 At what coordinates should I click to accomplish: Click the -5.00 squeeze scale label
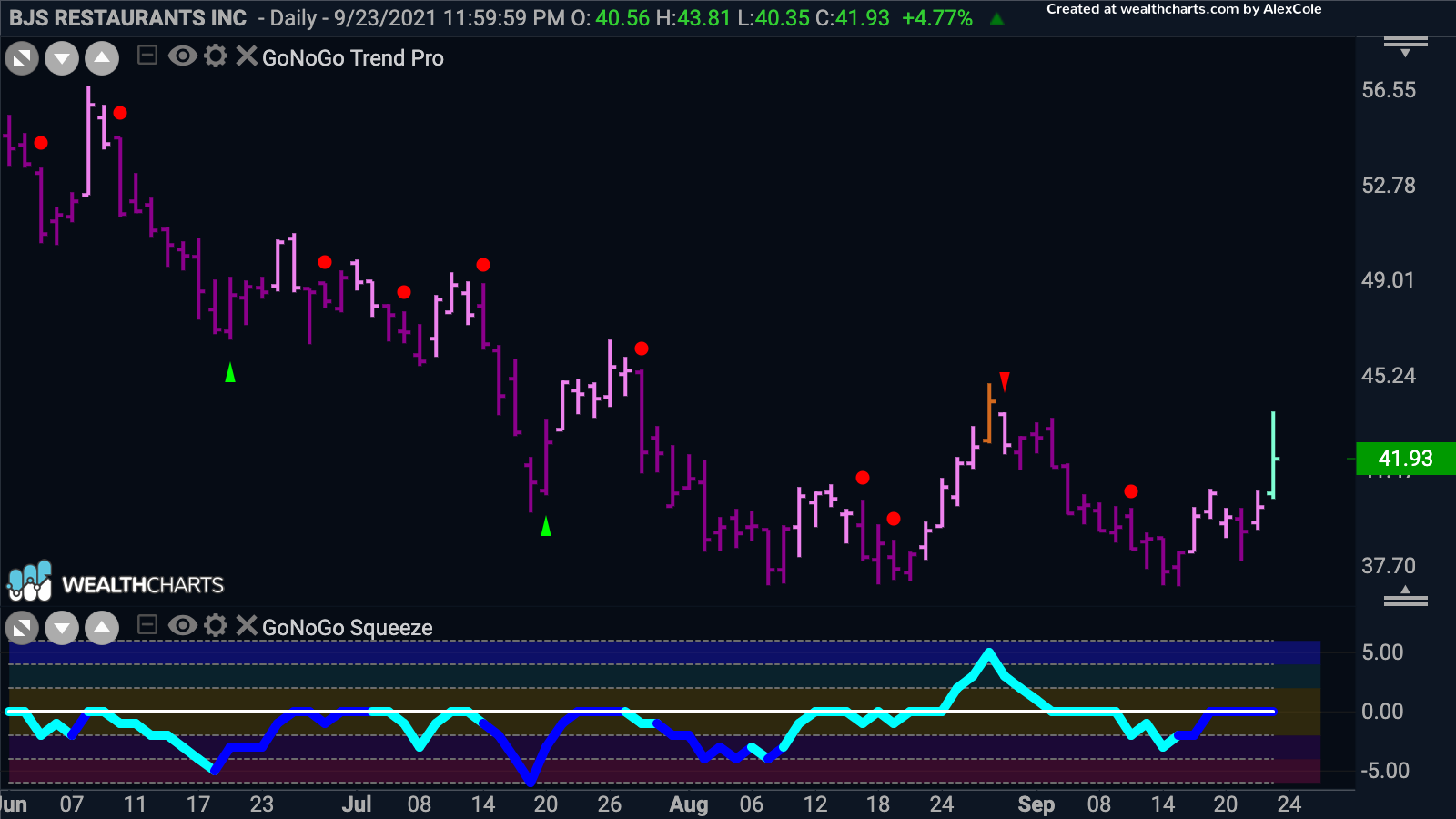(x=1384, y=771)
